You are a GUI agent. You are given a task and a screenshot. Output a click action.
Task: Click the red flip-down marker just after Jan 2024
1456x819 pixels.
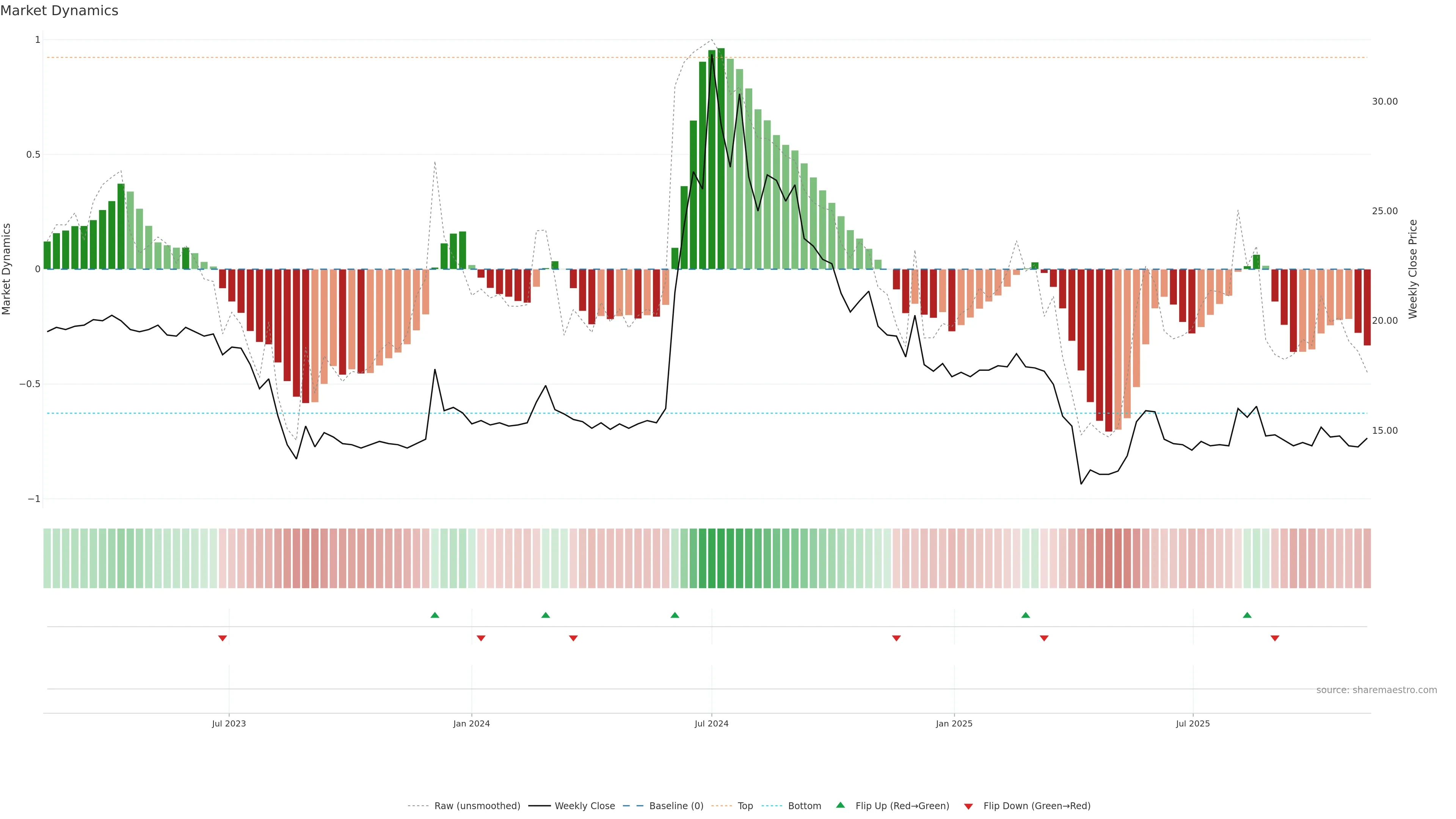pyautogui.click(x=481, y=638)
